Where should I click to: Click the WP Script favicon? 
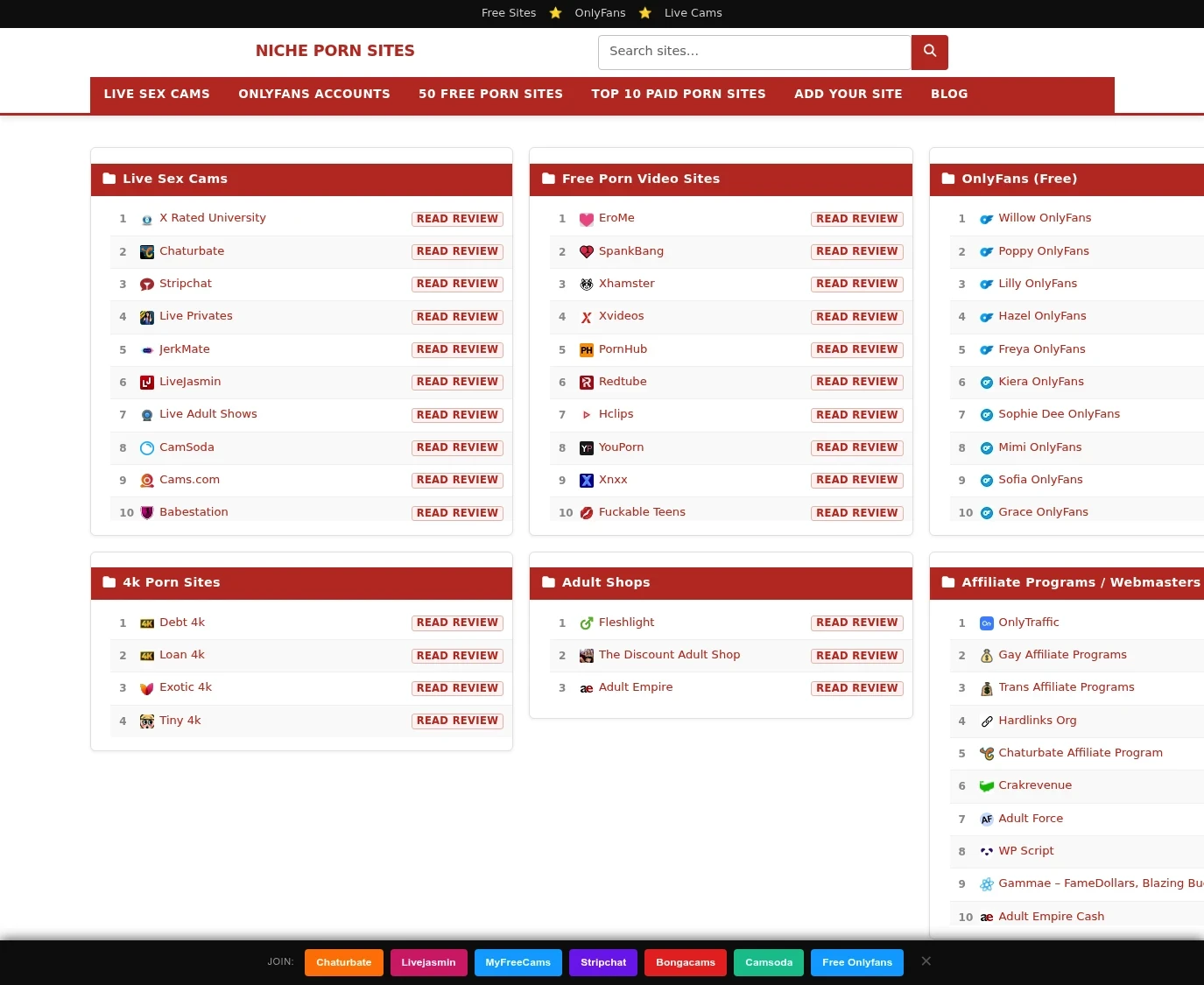coord(987,852)
